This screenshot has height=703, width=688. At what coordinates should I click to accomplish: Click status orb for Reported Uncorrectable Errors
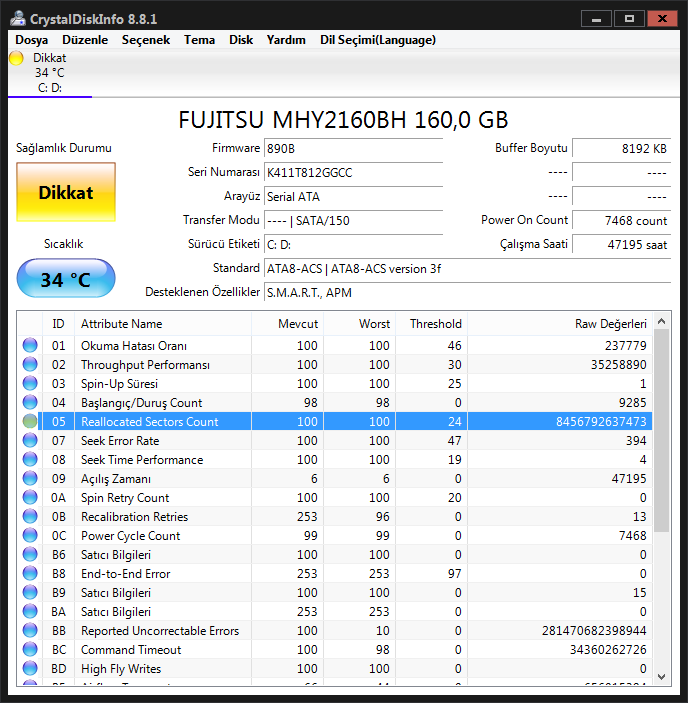point(30,630)
